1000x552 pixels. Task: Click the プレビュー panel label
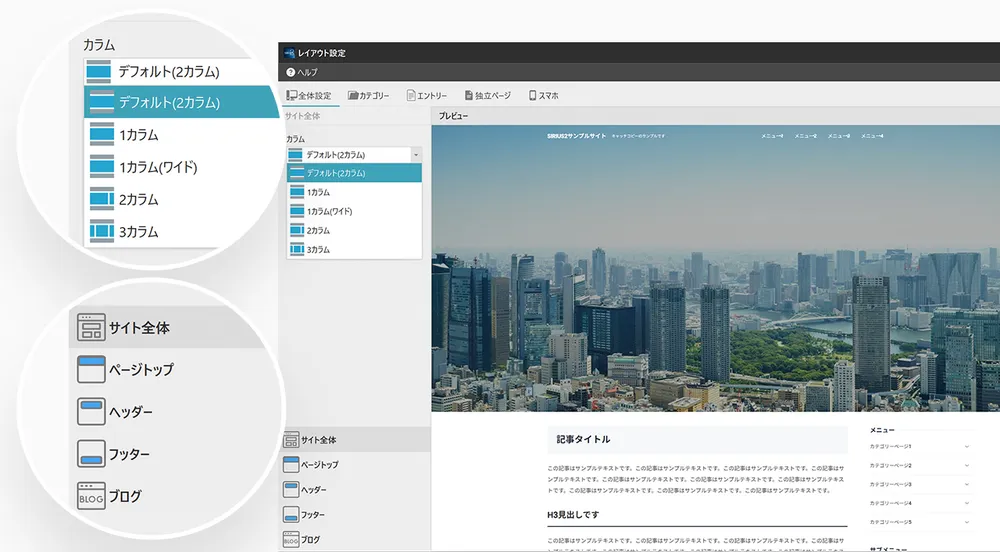453,116
